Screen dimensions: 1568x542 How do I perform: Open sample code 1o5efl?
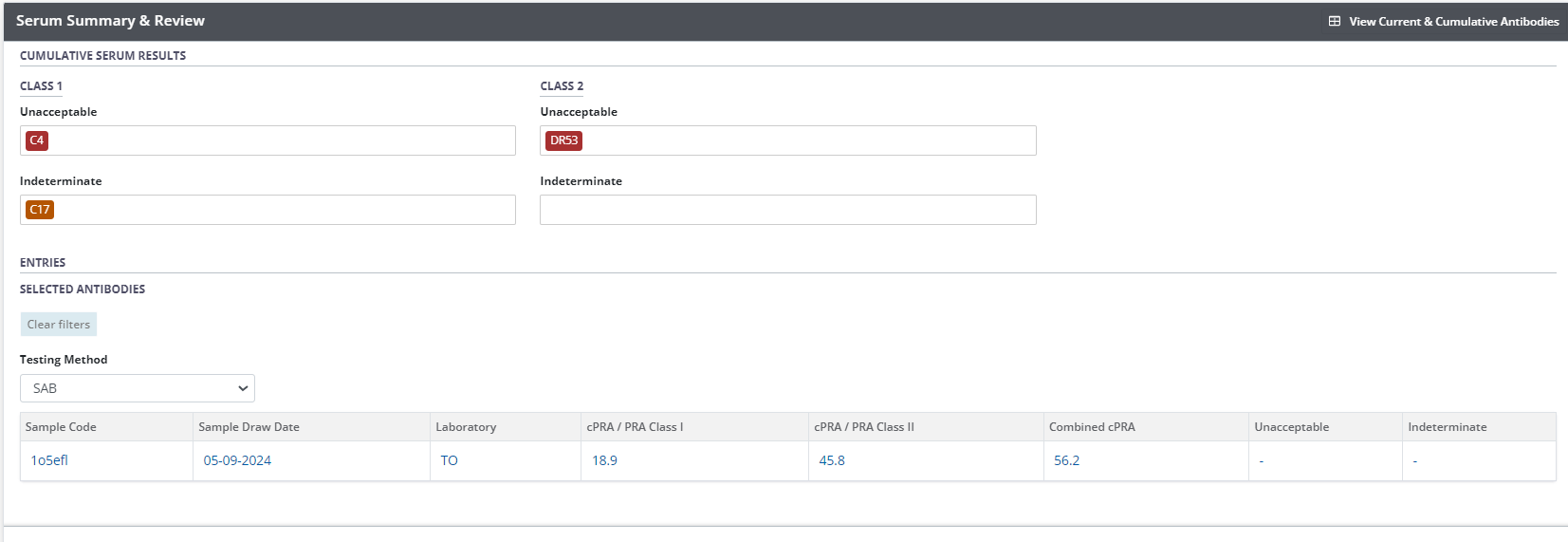coord(49,460)
